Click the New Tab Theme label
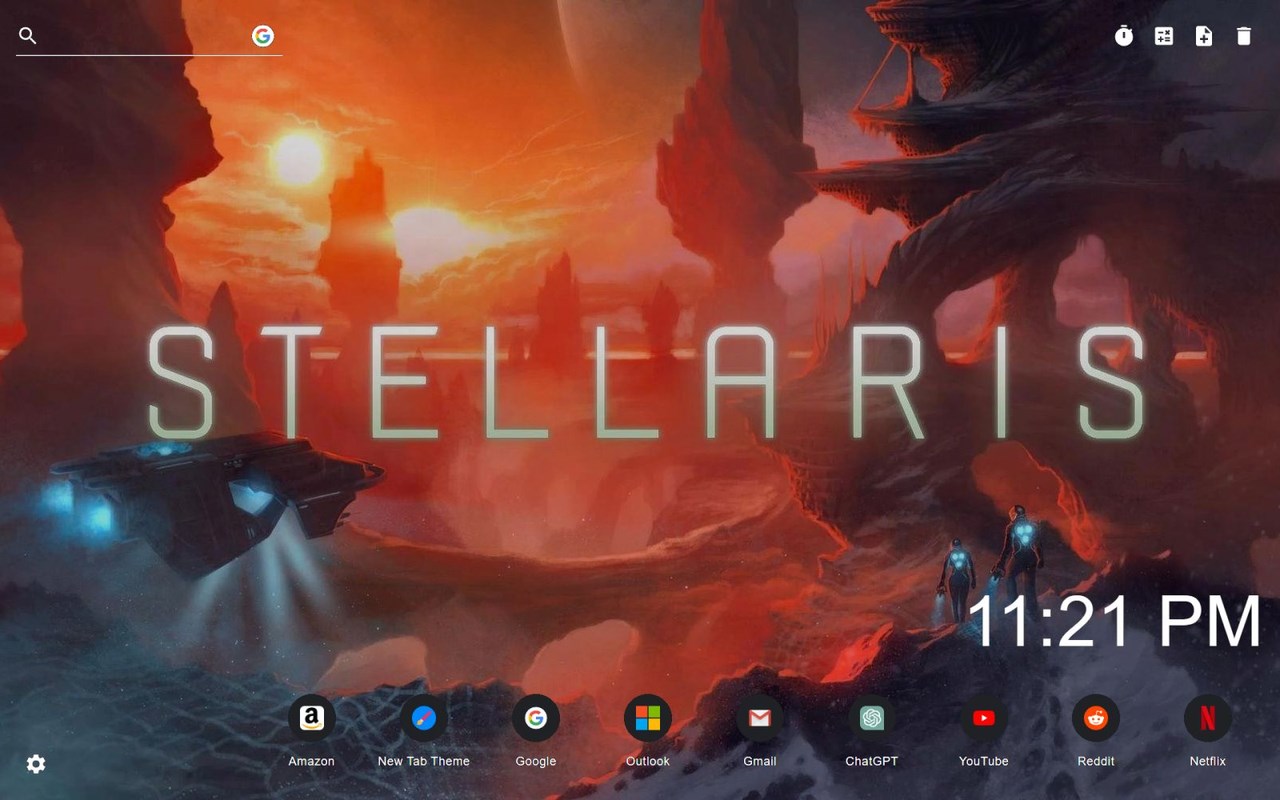The width and height of the screenshot is (1280, 800). [424, 761]
